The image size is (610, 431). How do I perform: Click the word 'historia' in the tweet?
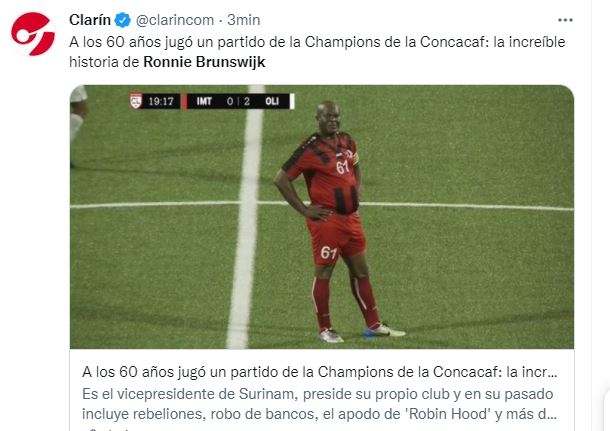(x=94, y=62)
